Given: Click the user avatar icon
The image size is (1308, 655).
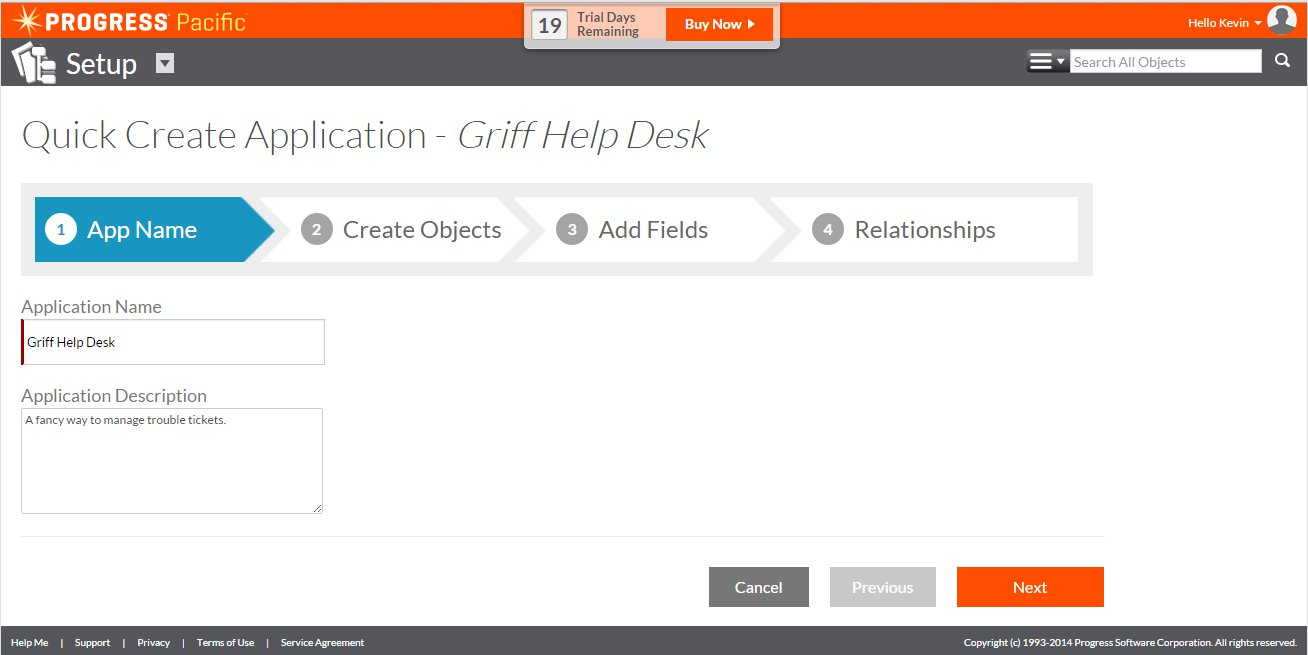Looking at the screenshot, I should coord(1281,20).
